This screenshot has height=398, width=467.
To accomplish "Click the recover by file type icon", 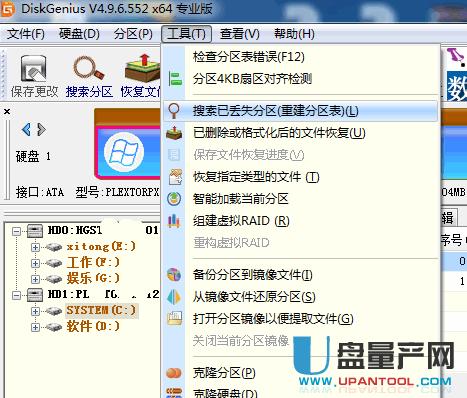I will click(175, 177).
